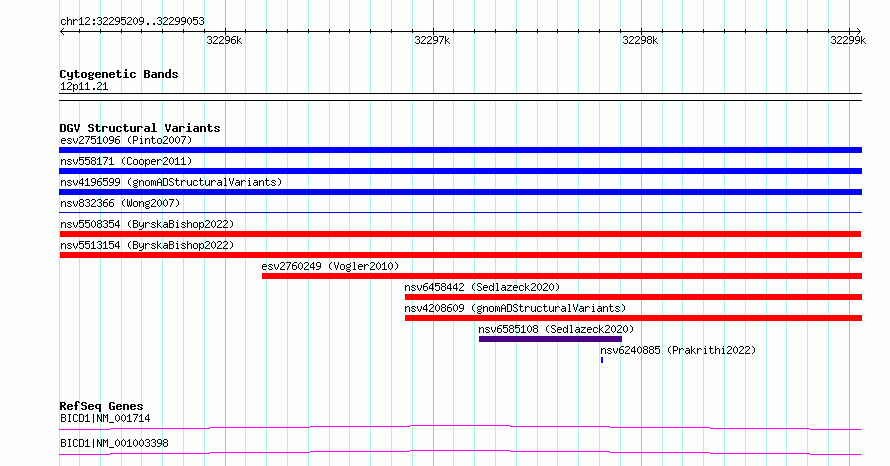The image size is (890, 466).
Task: Open the nsv4208609 (gnomADStructuralVariants) label
Action: tap(515, 308)
